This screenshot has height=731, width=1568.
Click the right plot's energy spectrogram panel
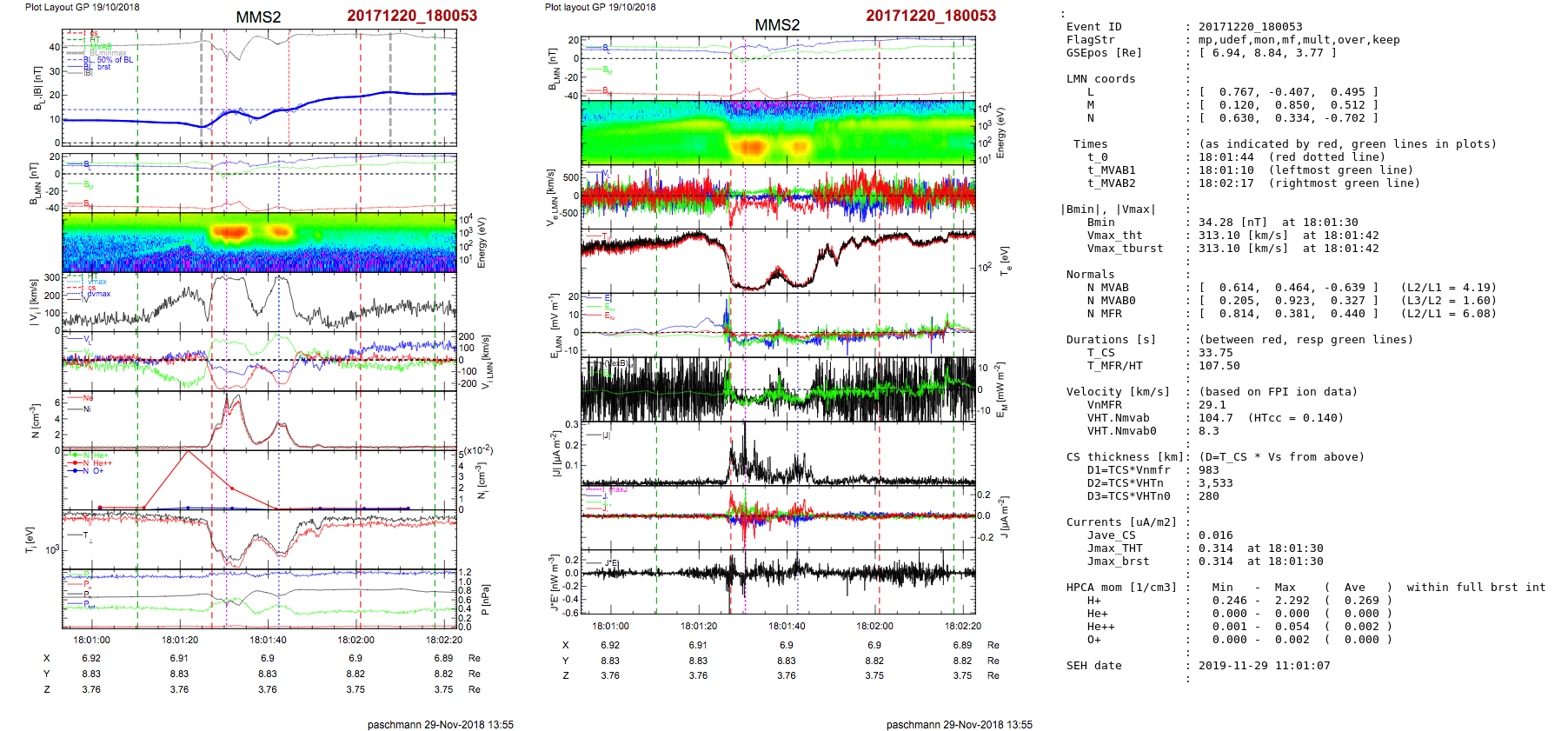778,132
